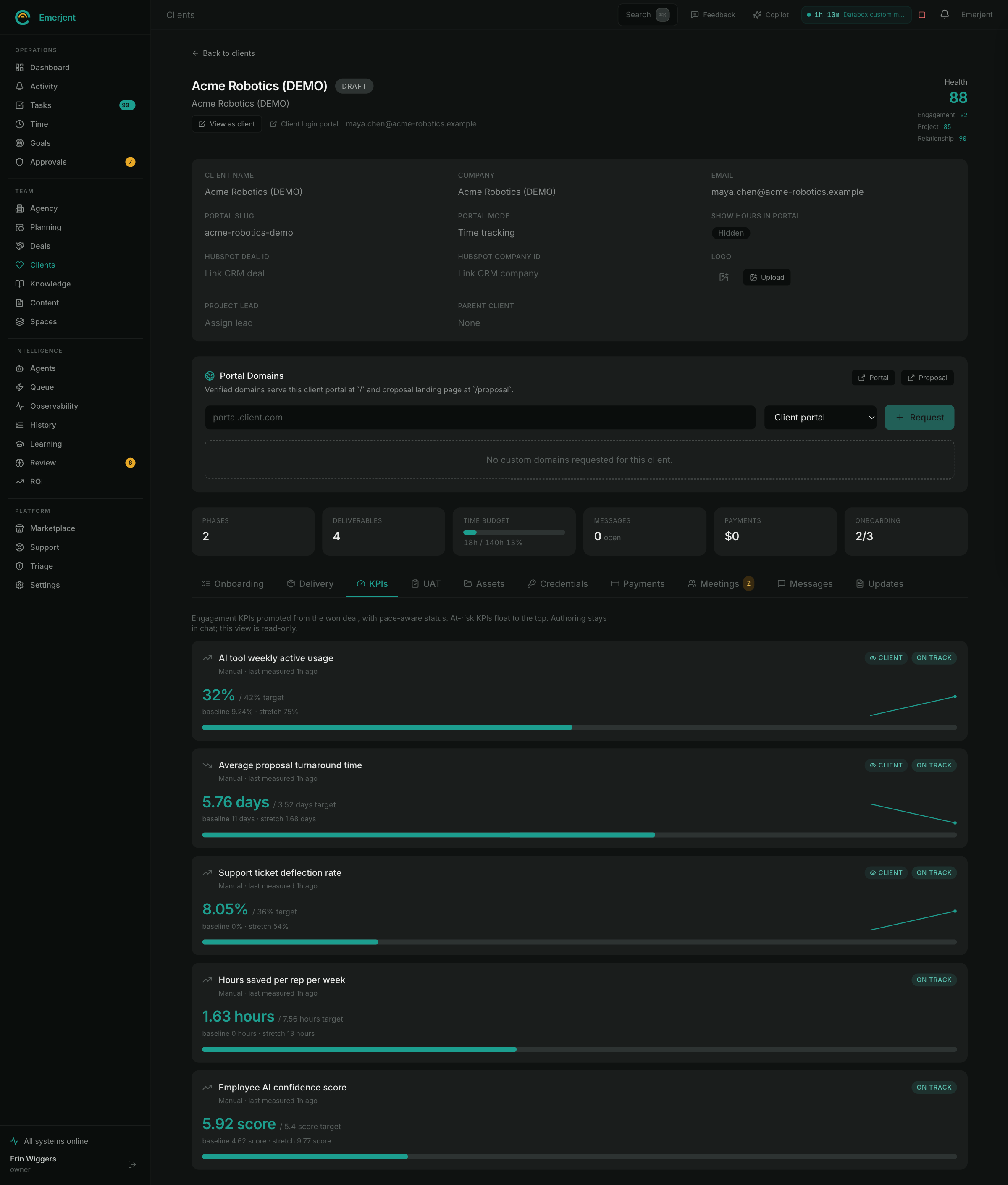Image resolution: width=1008 pixels, height=1185 pixels.
Task: Click the running timer Databox custom widget
Action: 856,15
